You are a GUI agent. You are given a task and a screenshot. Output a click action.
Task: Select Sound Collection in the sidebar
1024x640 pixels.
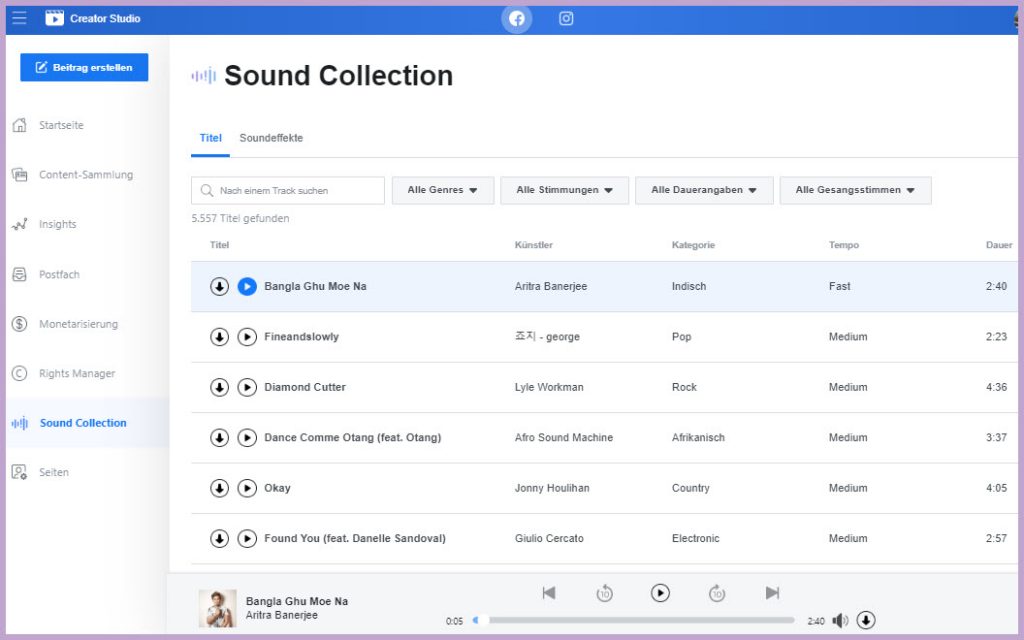coord(69,423)
